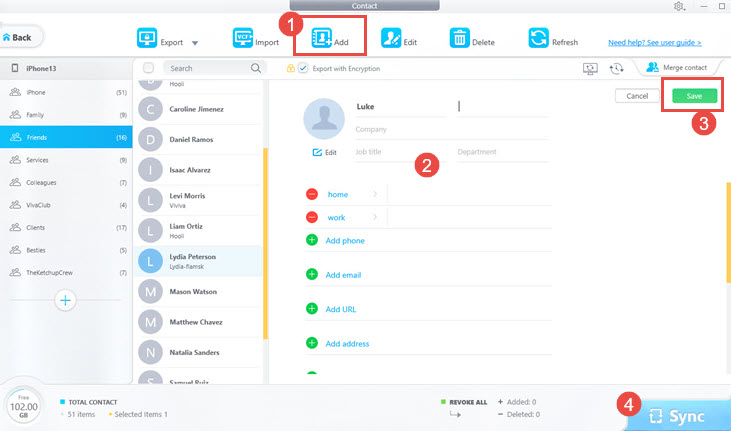Screen dimensions: 731x431
Task: Click the Add contact icon
Action: (x=321, y=38)
